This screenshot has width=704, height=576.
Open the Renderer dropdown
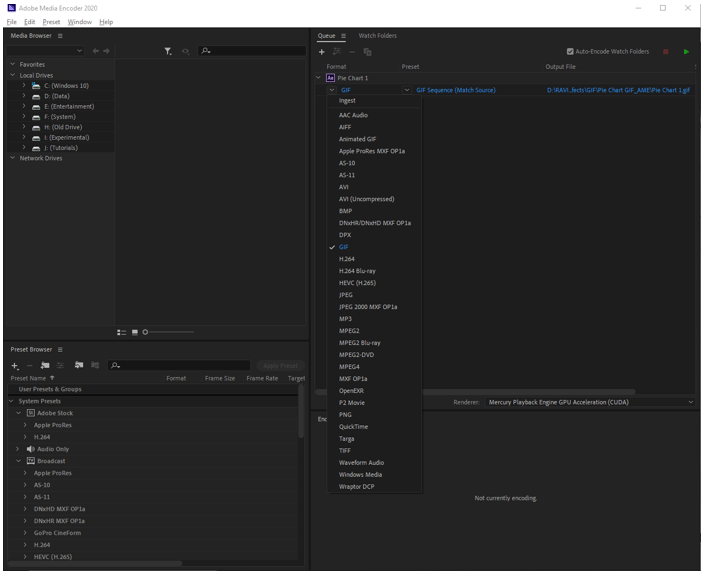pyautogui.click(x=590, y=402)
